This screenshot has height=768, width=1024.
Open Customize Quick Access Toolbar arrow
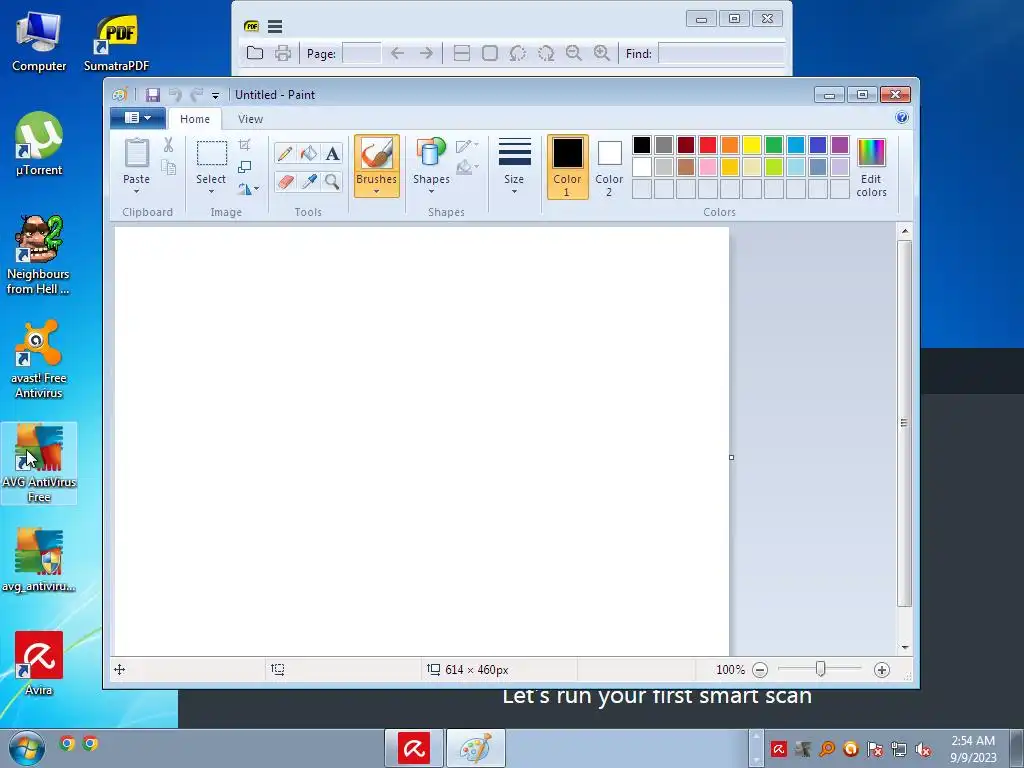click(216, 95)
